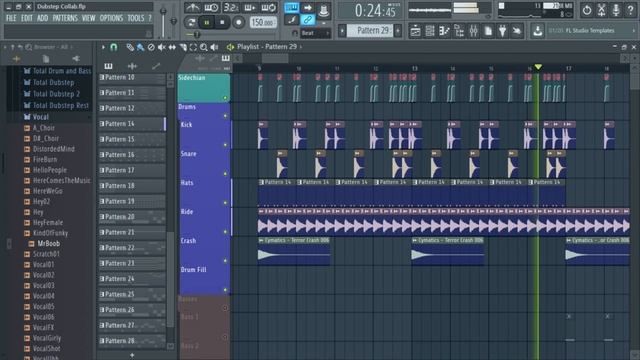The image size is (640, 360).
Task: Open undo history clock icon
Action: pos(587,10)
